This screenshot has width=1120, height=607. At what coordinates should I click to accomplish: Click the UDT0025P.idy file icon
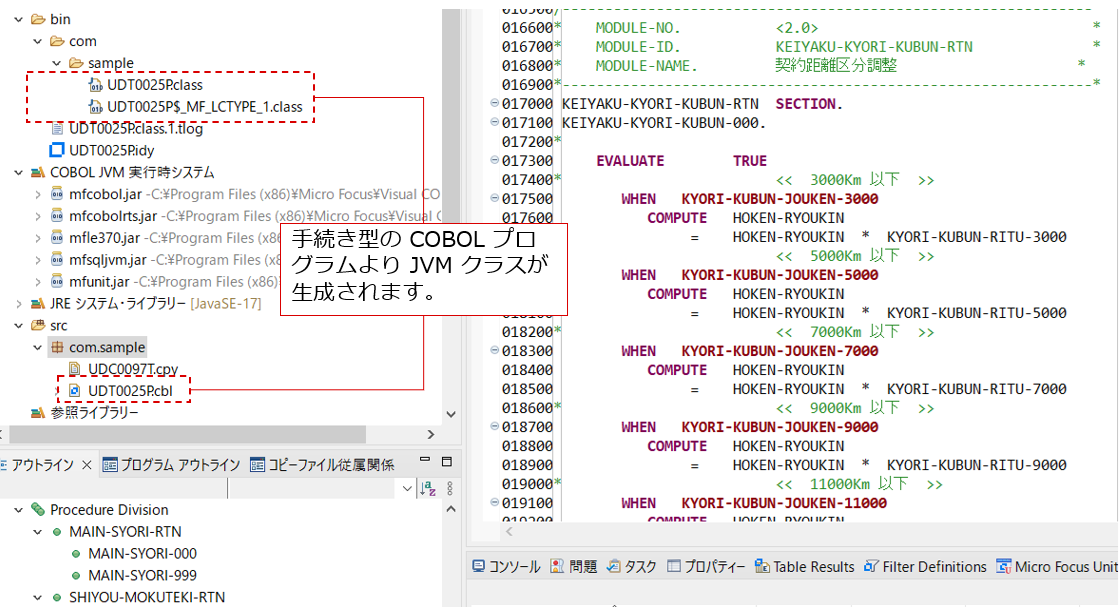pos(56,151)
